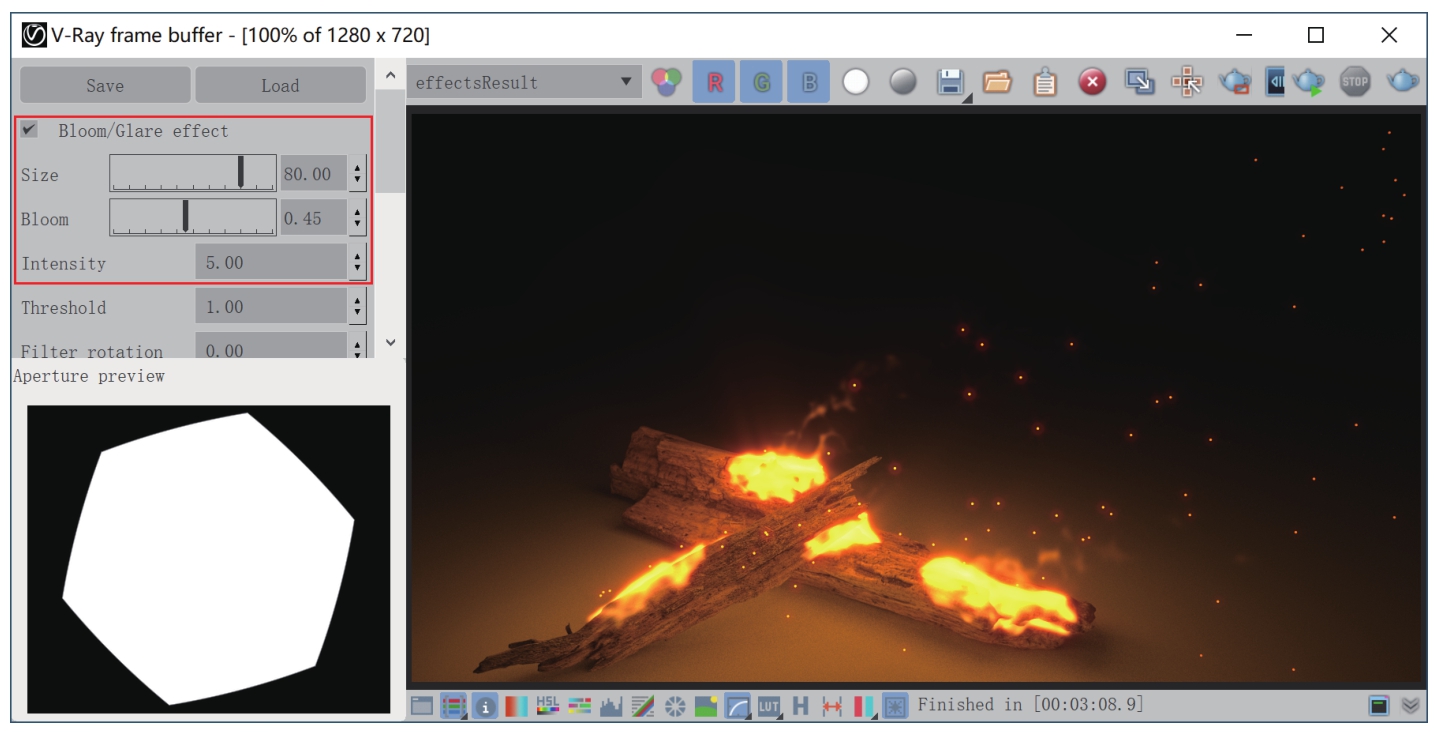Viewport: 1435px width, 732px height.
Task: Copy render to clipboard icon
Action: point(1044,83)
